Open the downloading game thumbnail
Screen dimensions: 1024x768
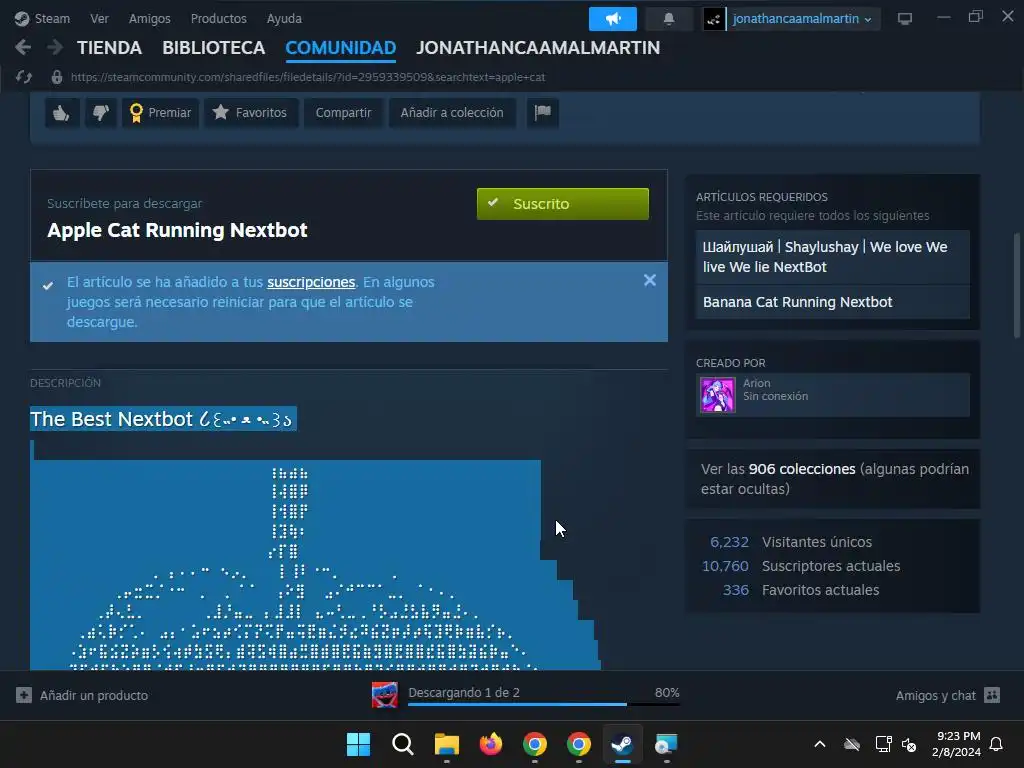[x=385, y=695]
